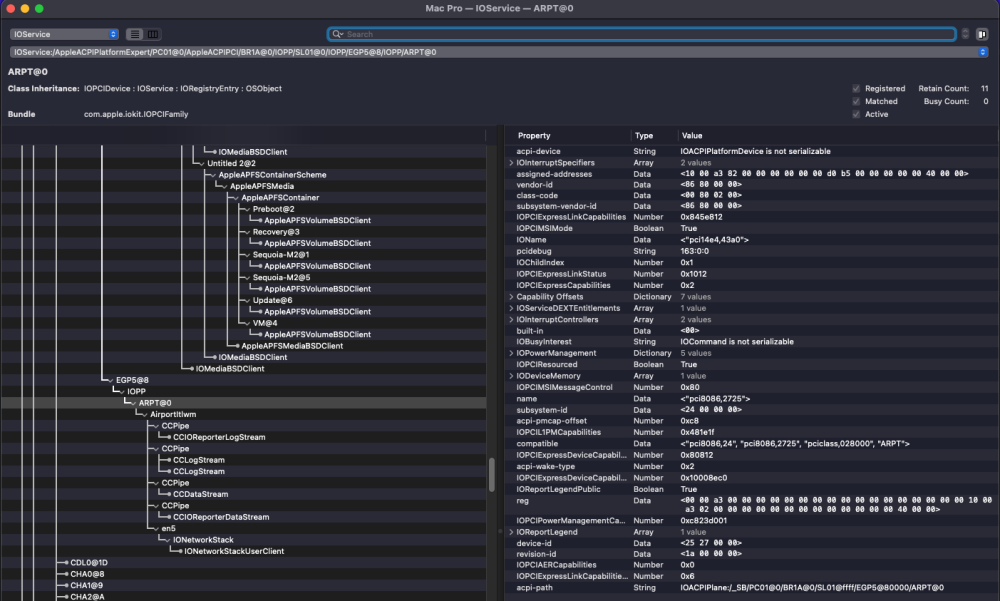
Task: Select the IOName property row
Action: pyautogui.click(x=753, y=240)
